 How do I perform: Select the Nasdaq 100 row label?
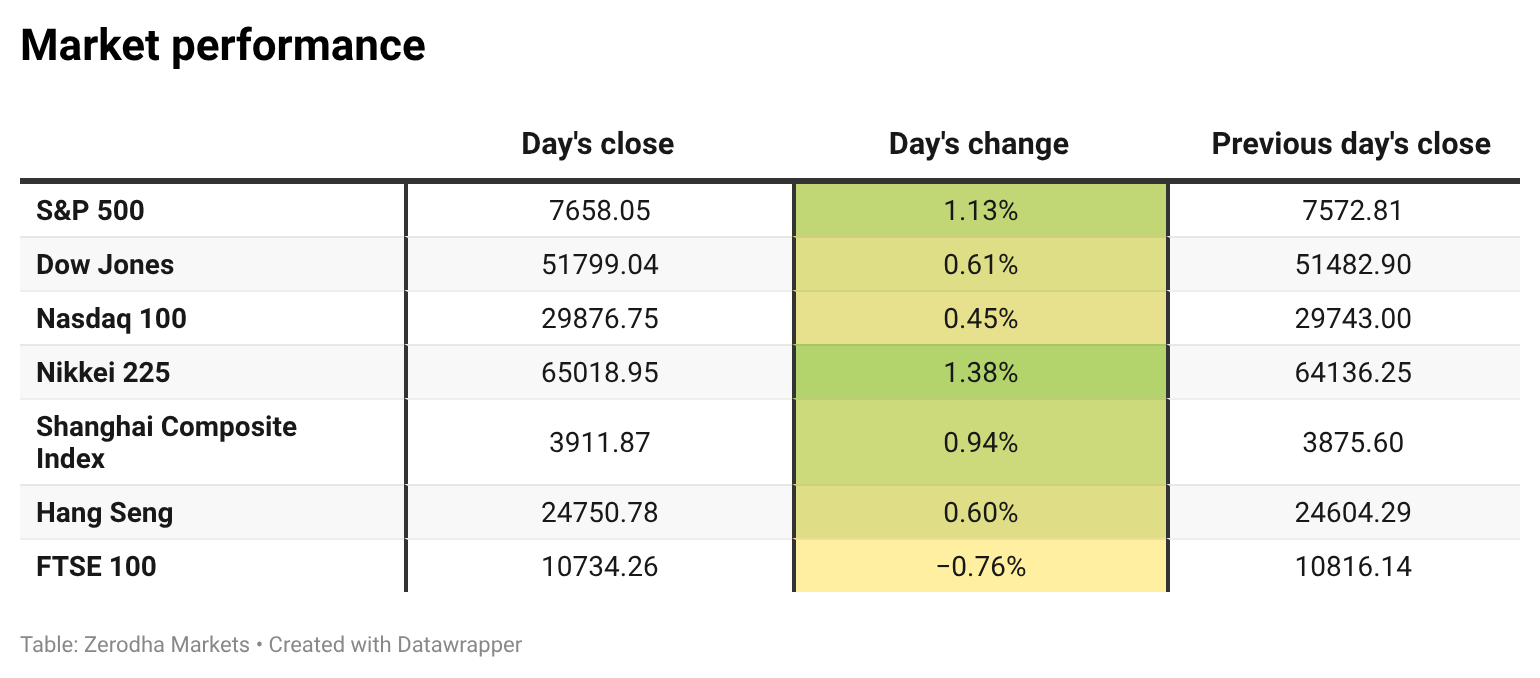click(111, 318)
